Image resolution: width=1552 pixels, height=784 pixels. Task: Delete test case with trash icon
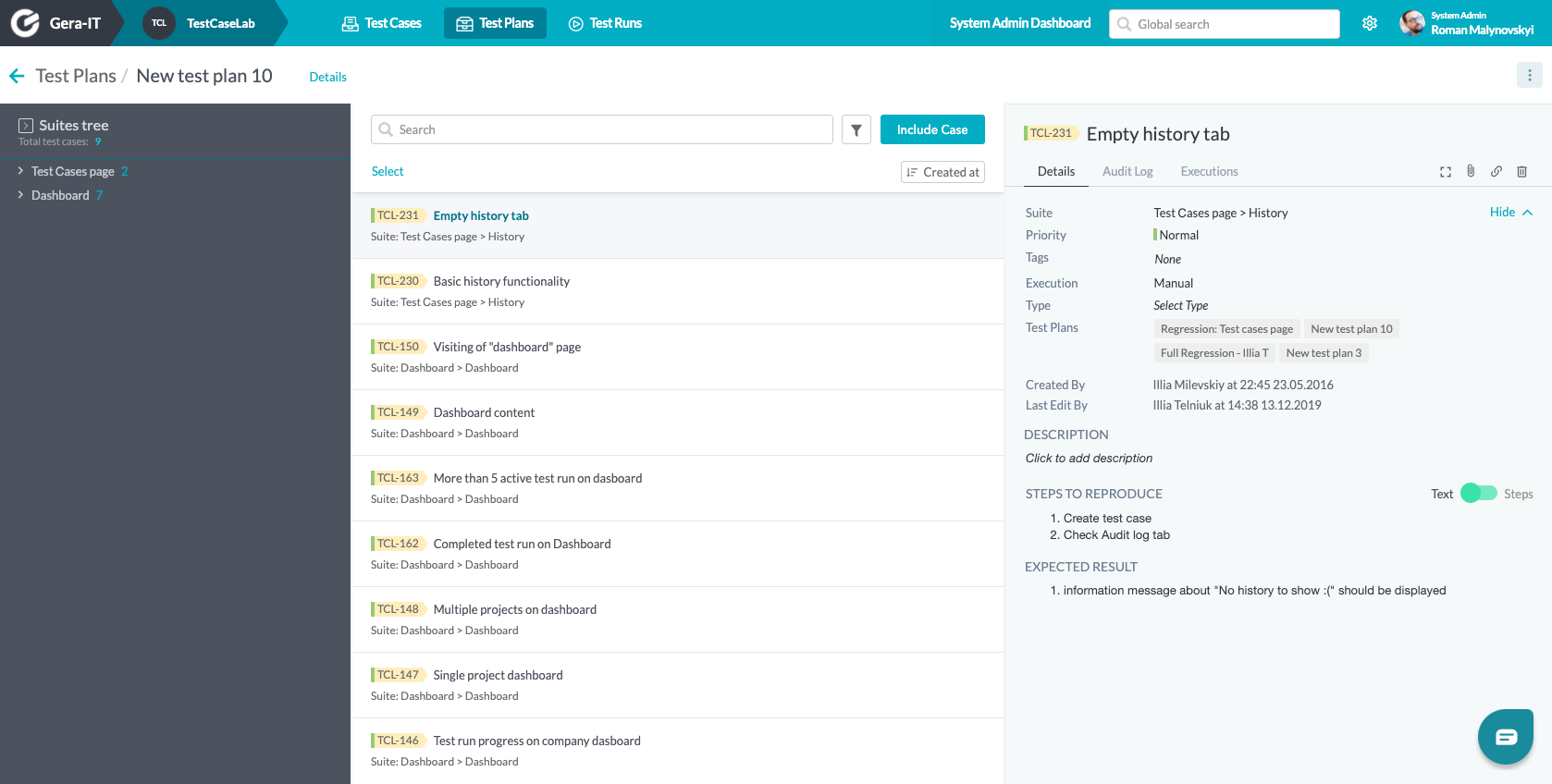click(1521, 171)
